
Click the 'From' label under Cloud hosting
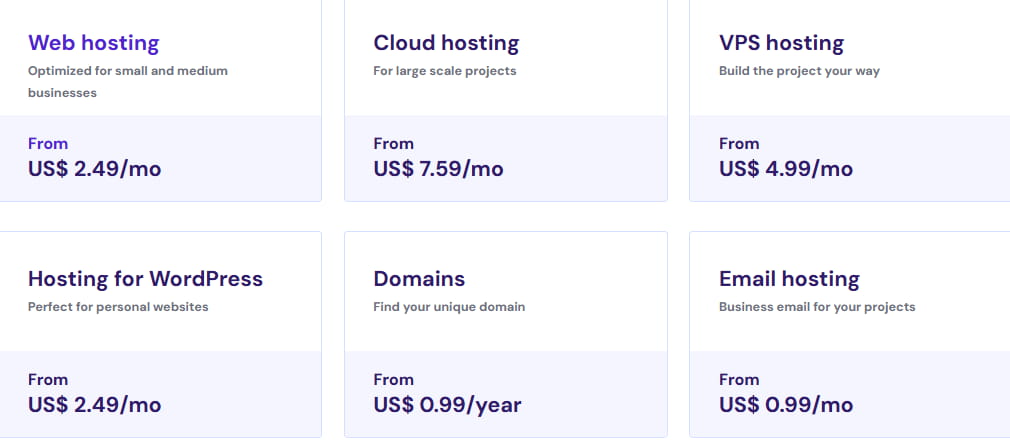393,144
